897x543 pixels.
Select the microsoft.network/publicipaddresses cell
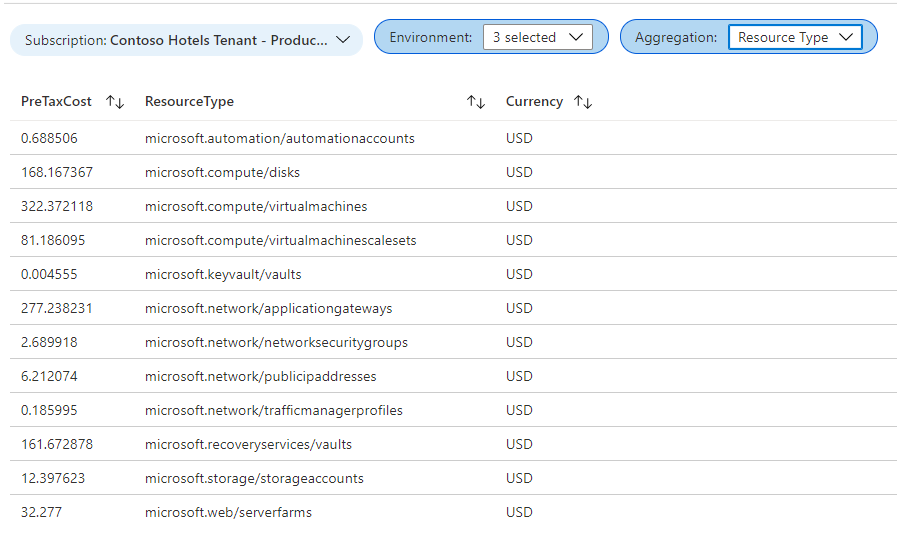click(x=261, y=376)
